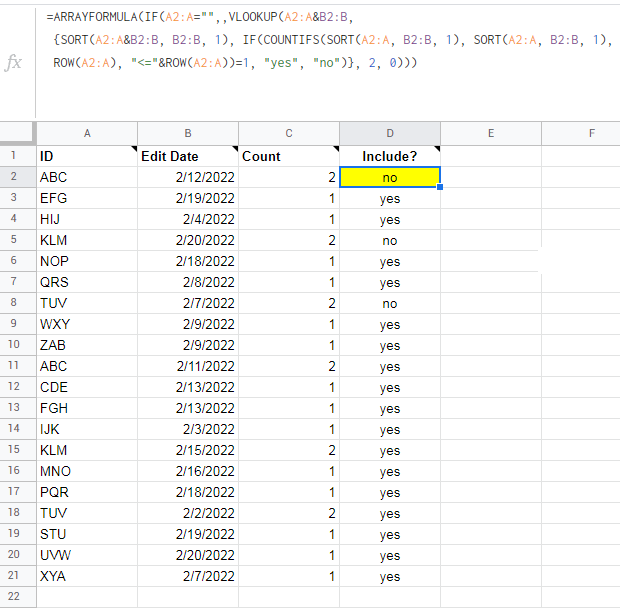Select cell with date 2/3/2022

click(x=188, y=429)
